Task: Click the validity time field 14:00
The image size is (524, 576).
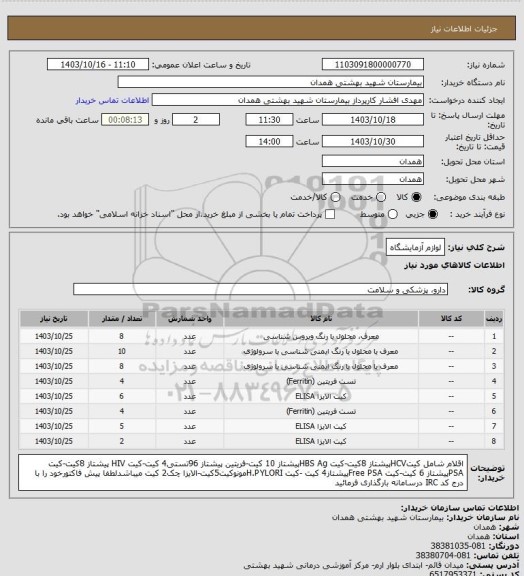Action: coord(269,141)
